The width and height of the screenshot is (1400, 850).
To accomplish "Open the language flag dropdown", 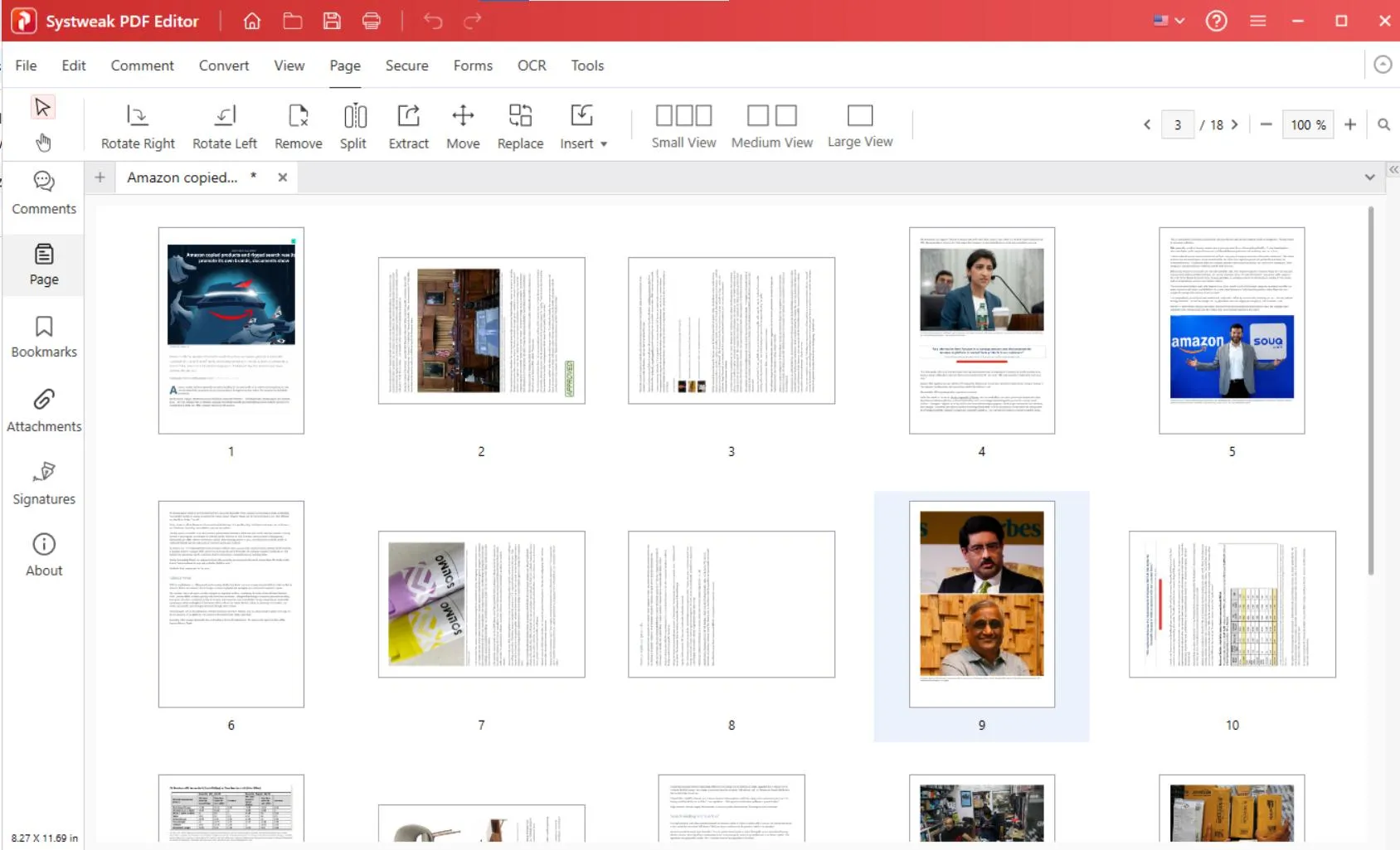I will (x=1169, y=21).
